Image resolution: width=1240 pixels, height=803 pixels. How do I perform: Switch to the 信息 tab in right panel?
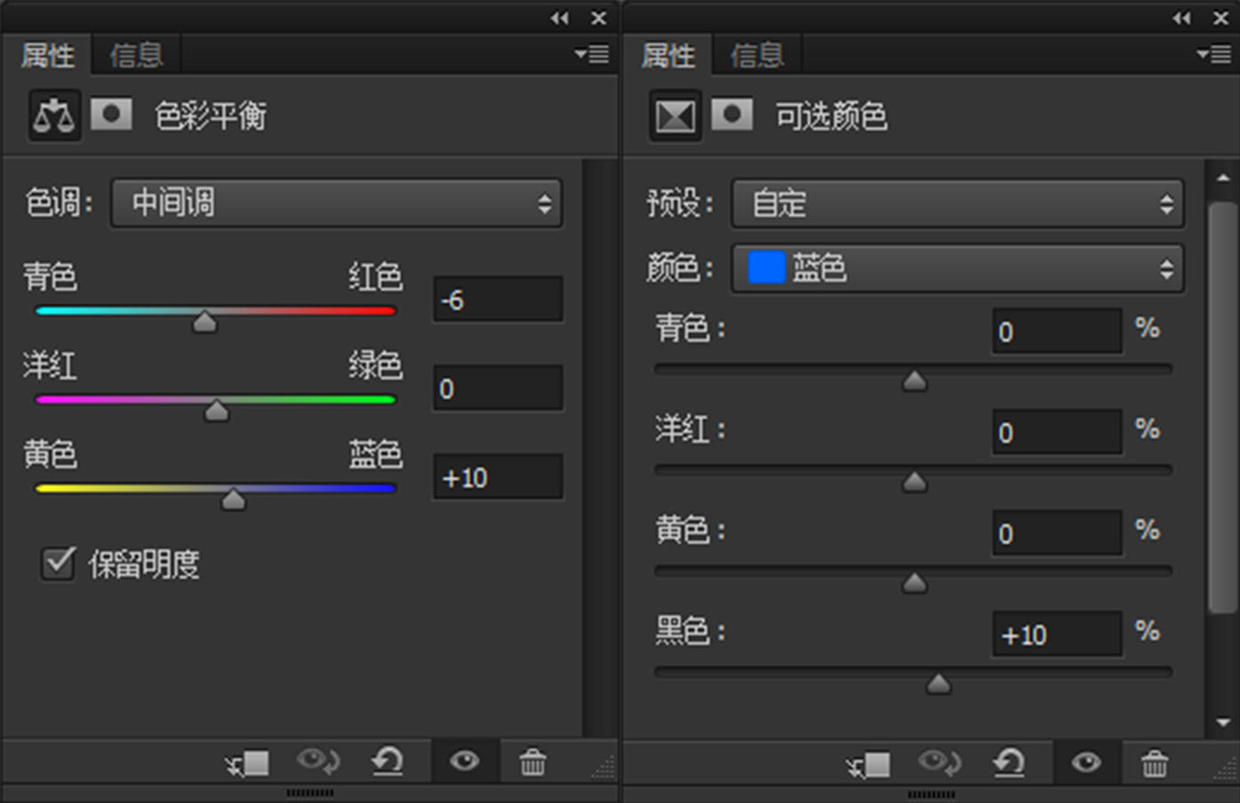pyautogui.click(x=757, y=55)
